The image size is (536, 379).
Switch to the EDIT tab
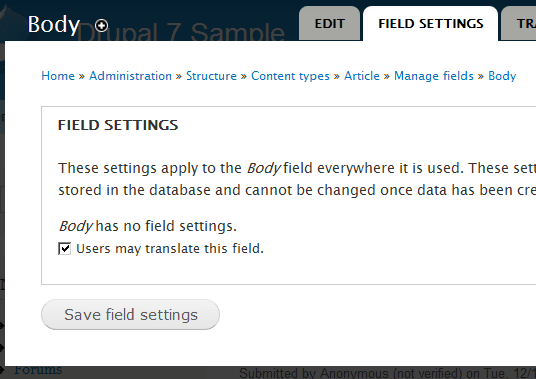[330, 24]
